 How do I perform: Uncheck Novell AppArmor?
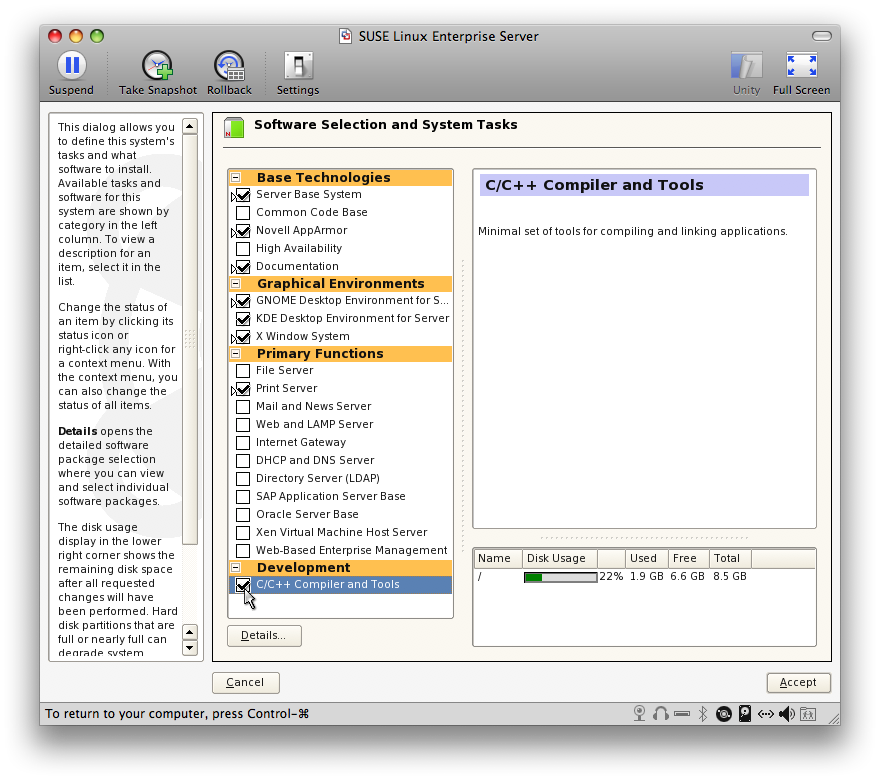[x=243, y=231]
